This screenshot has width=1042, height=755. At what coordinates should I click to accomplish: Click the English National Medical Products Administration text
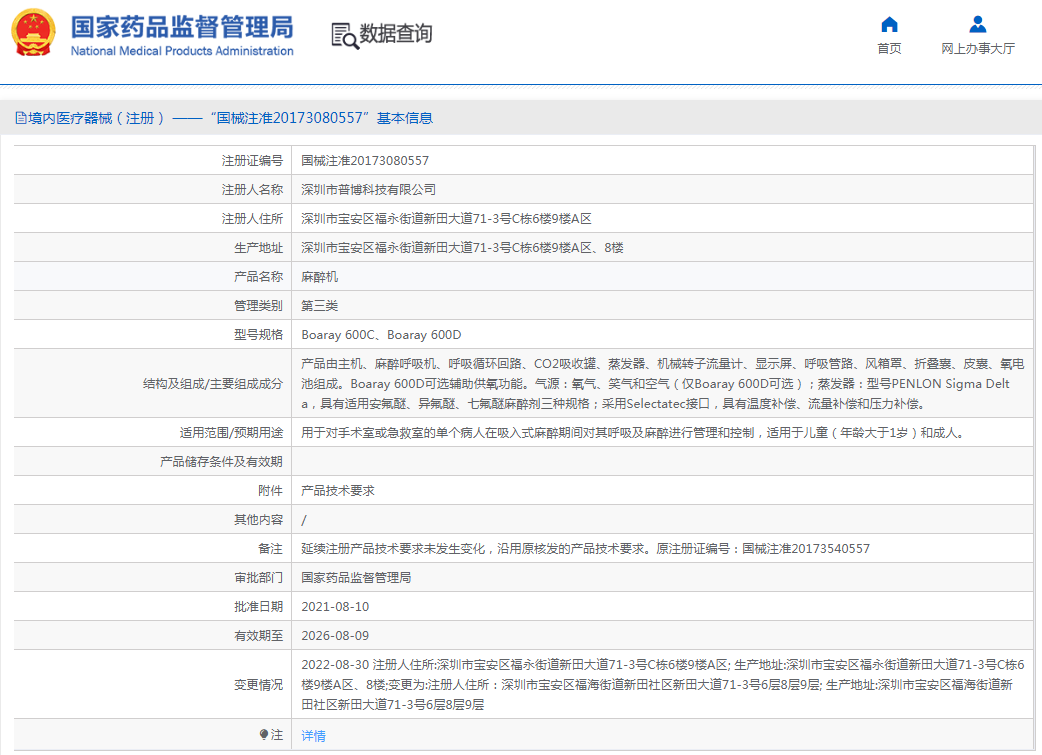coord(182,51)
